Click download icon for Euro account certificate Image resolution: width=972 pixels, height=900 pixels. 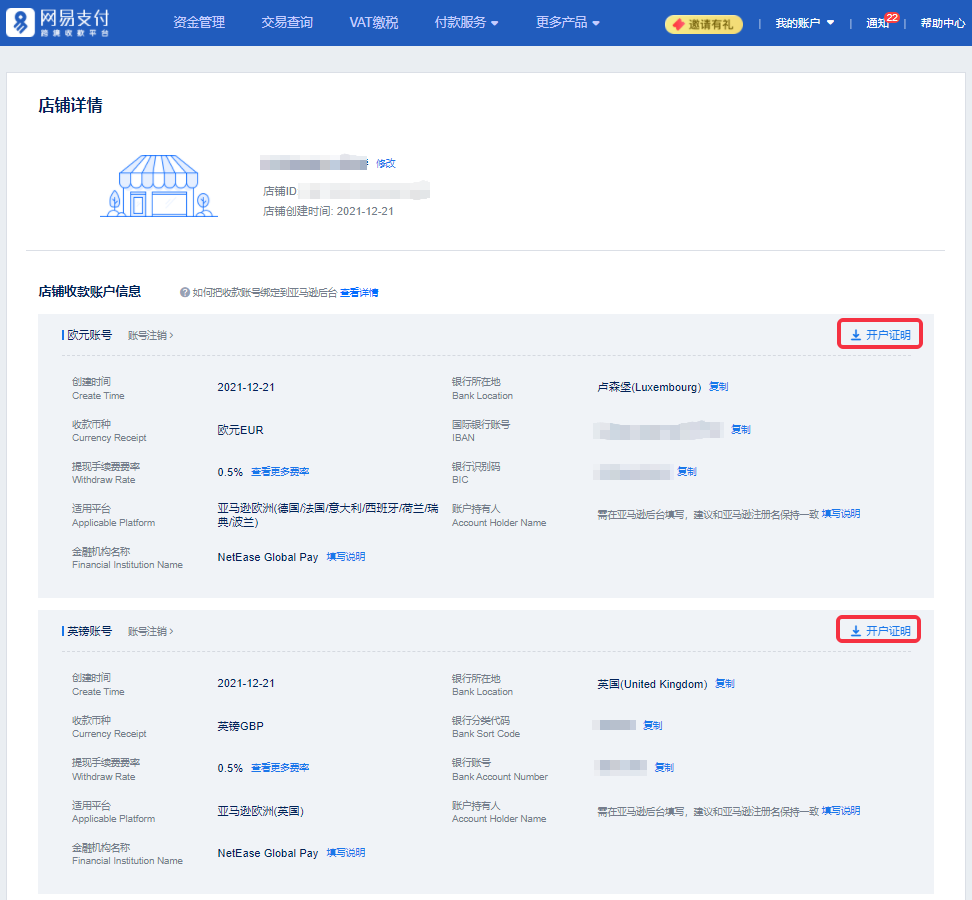coord(856,335)
